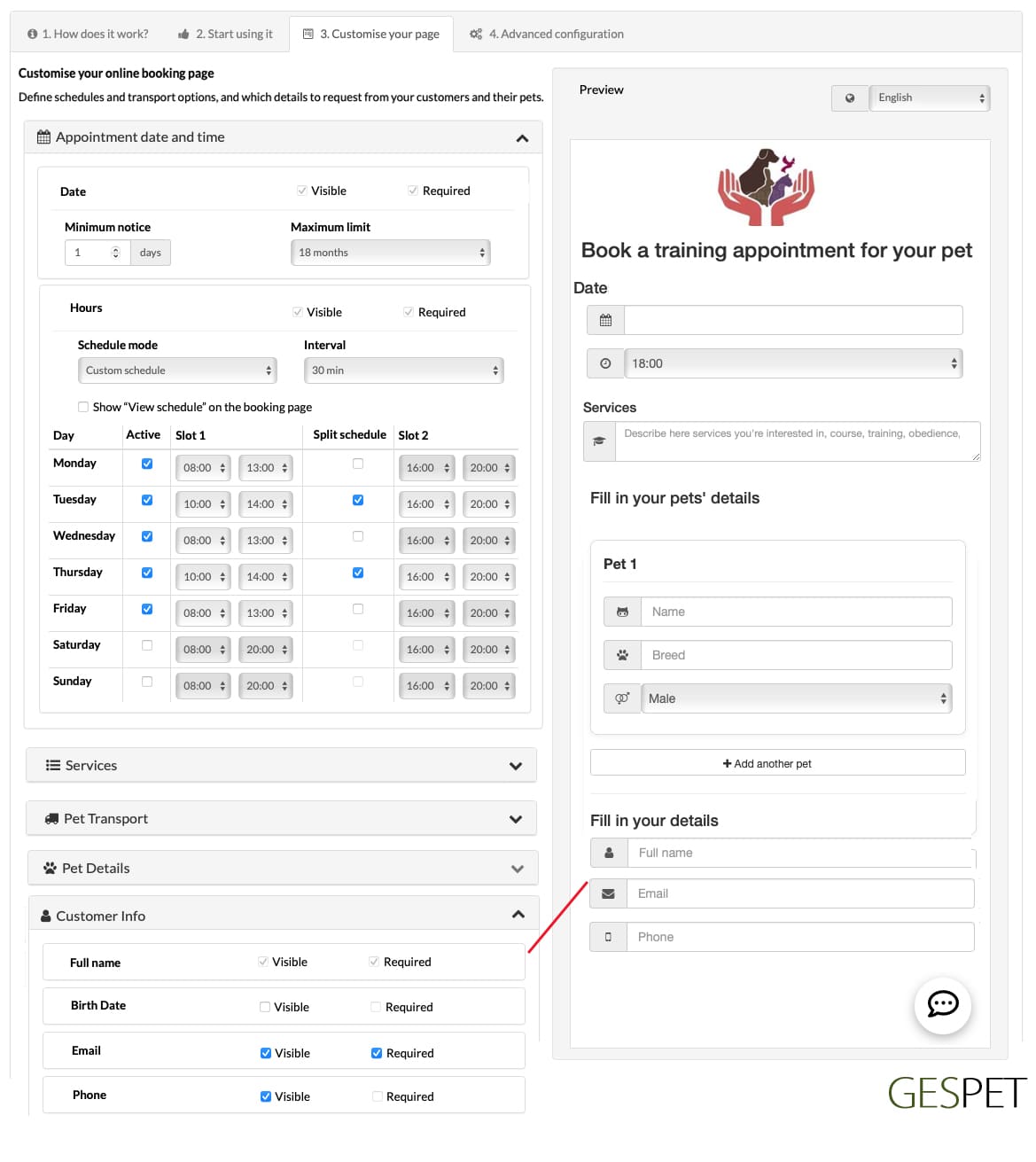Viewport: 1036px width, 1162px height.
Task: Expand the Pet Transport section
Action: point(516,819)
